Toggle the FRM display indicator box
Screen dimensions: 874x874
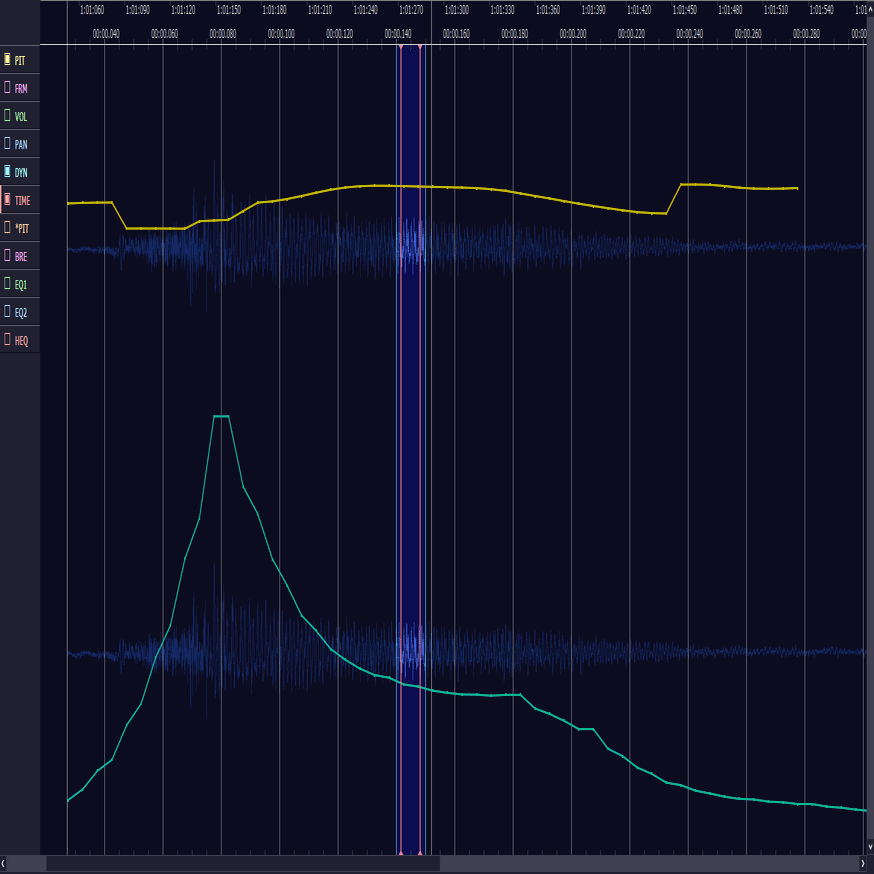click(x=7, y=87)
